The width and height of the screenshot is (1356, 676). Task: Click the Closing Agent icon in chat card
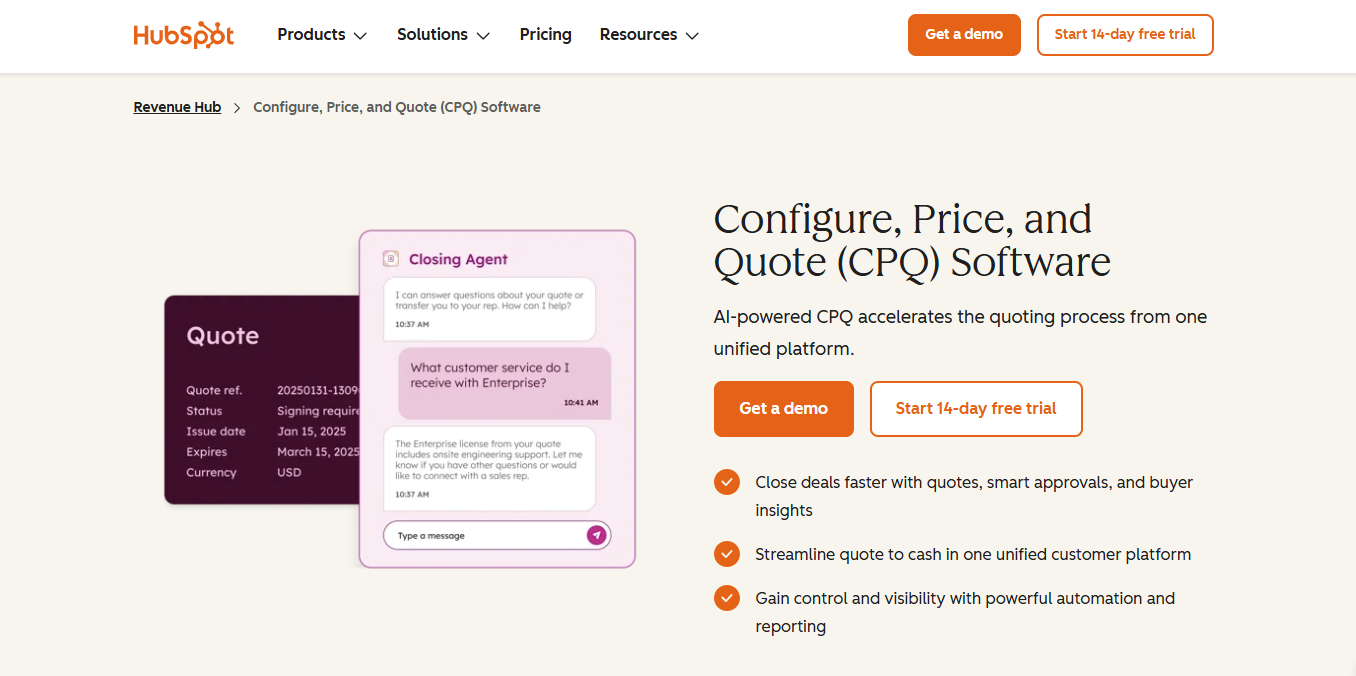[391, 259]
